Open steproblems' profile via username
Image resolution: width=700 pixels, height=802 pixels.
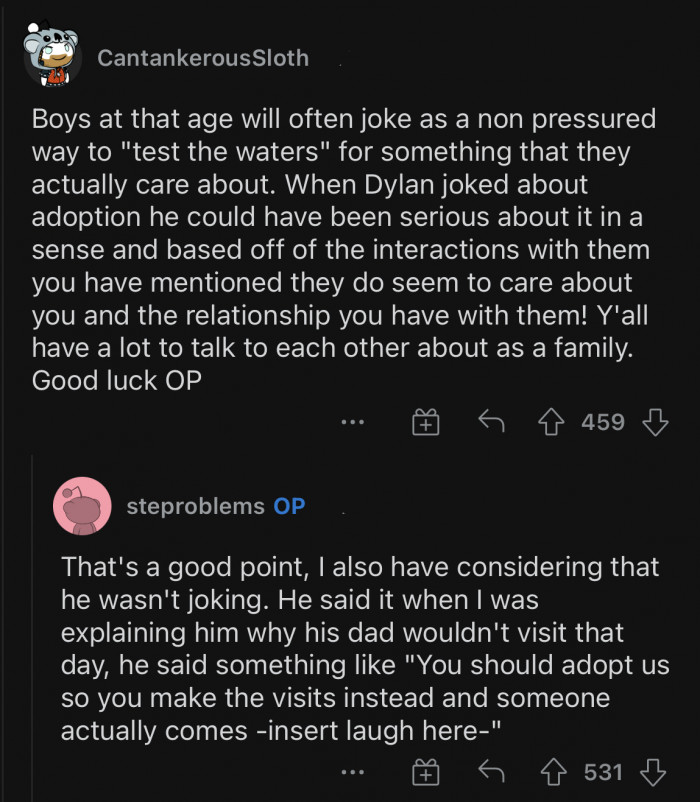pyautogui.click(x=196, y=506)
